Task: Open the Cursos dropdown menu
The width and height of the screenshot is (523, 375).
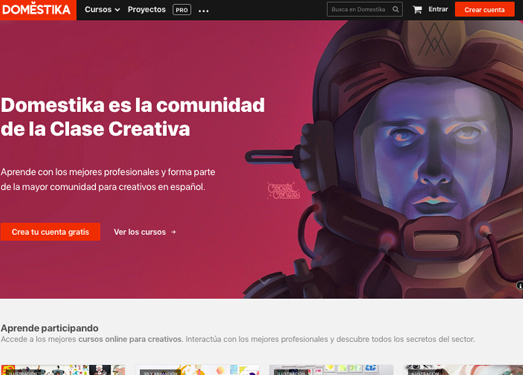Action: pyautogui.click(x=102, y=10)
